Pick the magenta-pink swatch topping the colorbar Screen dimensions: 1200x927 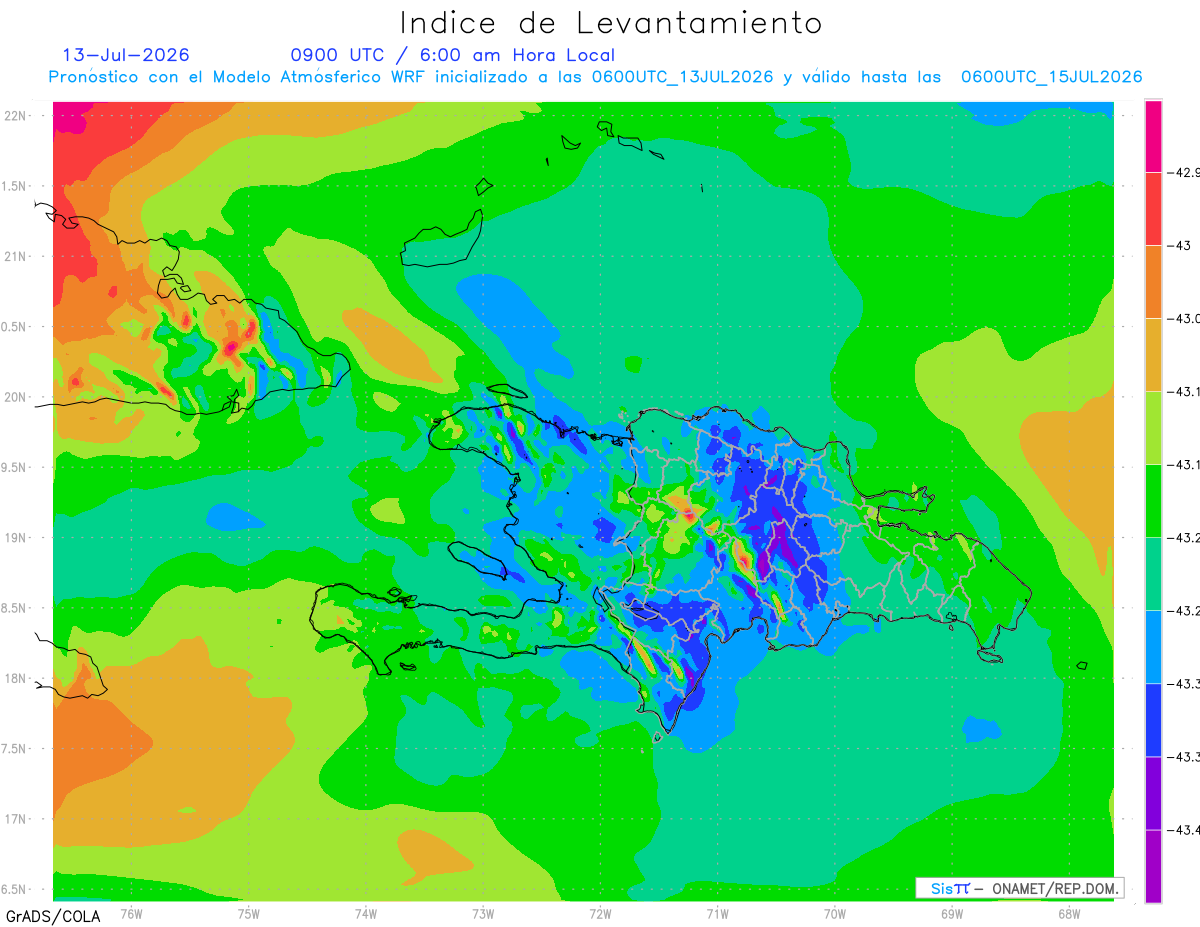[x=1153, y=136]
